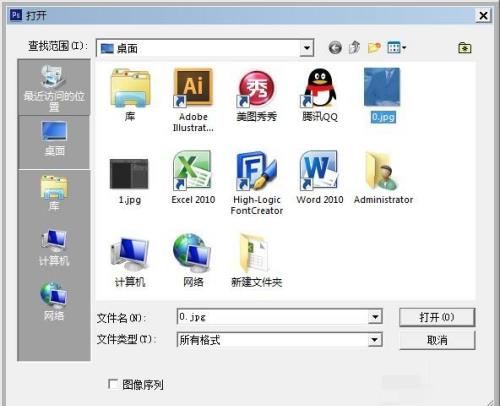Select the 库 folder in the file list
This screenshot has width=500, height=406.
click(130, 95)
